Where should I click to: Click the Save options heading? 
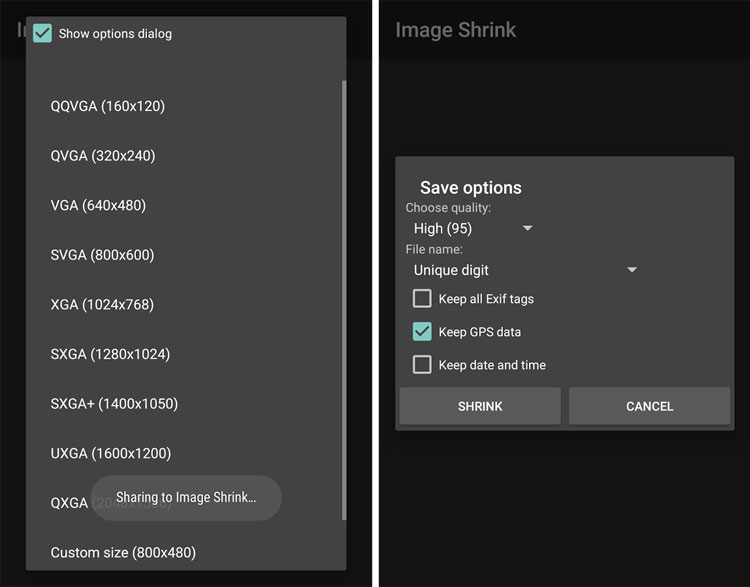click(x=471, y=188)
